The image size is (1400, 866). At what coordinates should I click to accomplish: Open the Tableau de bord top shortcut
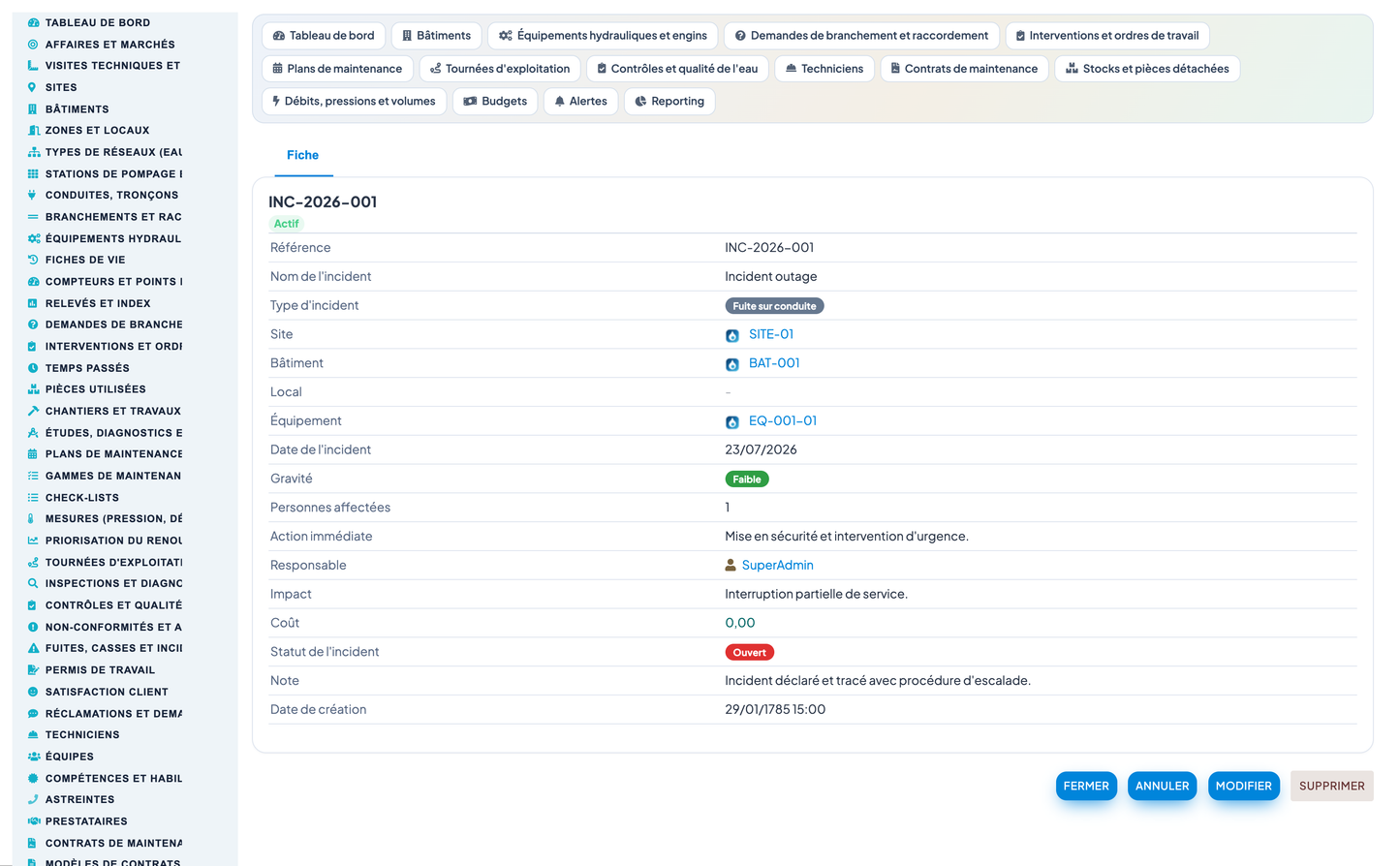coord(324,36)
